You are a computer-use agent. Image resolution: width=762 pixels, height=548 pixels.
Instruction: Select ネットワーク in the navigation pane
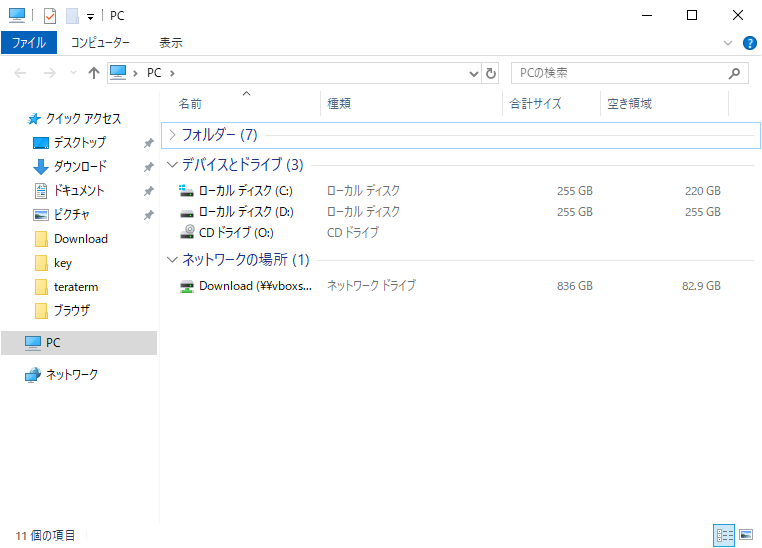71,375
